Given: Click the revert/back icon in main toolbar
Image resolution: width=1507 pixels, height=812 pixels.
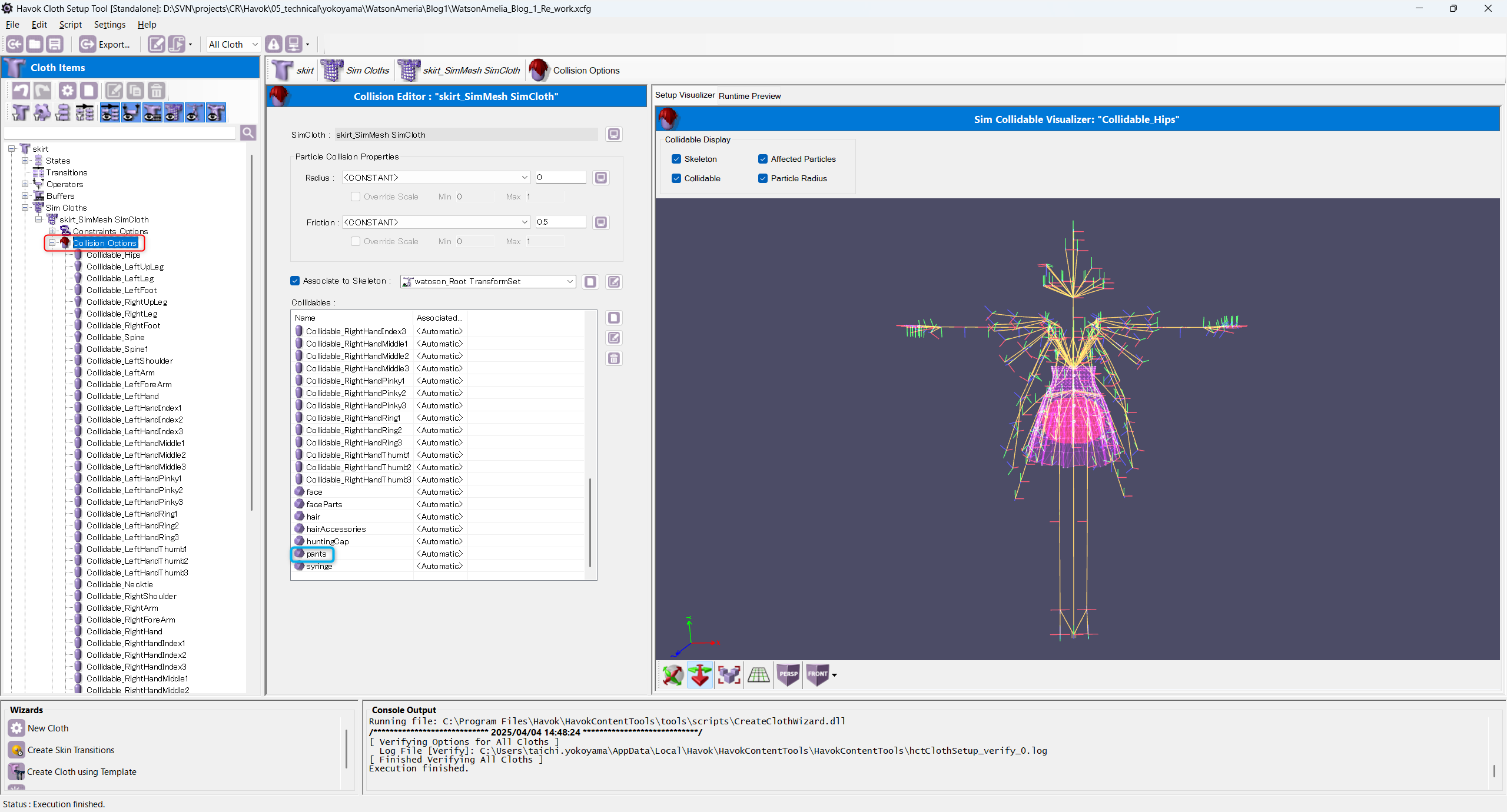Looking at the screenshot, I should point(15,44).
